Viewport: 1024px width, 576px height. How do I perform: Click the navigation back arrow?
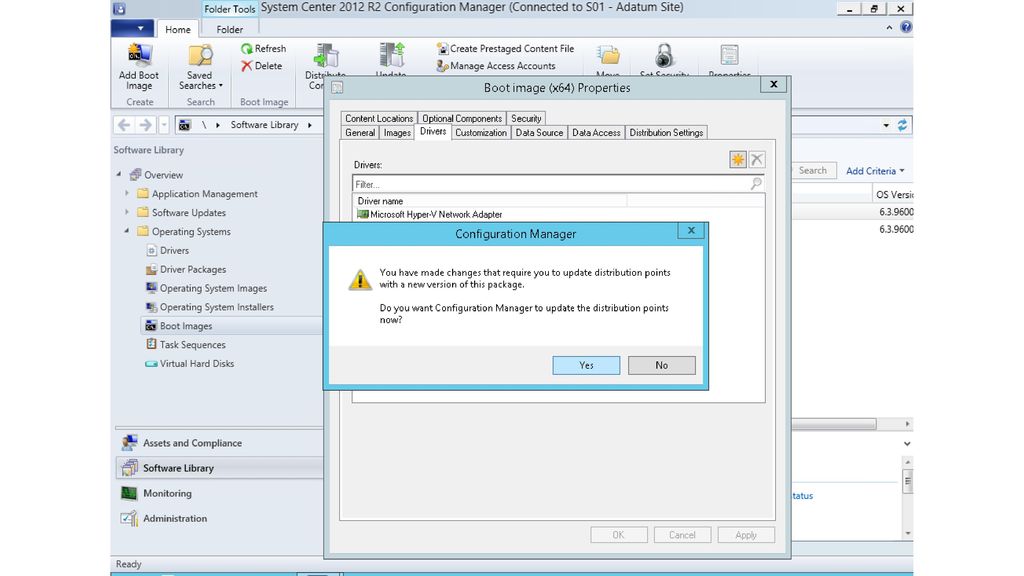point(124,125)
